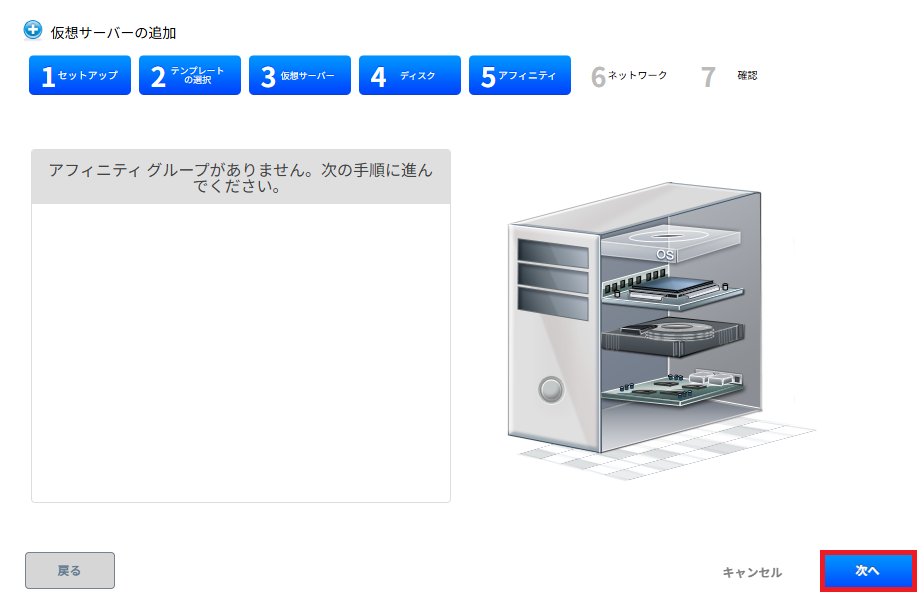This screenshot has width=924, height=598.
Task: Go to step 1 セットアップ
Action: [80, 75]
